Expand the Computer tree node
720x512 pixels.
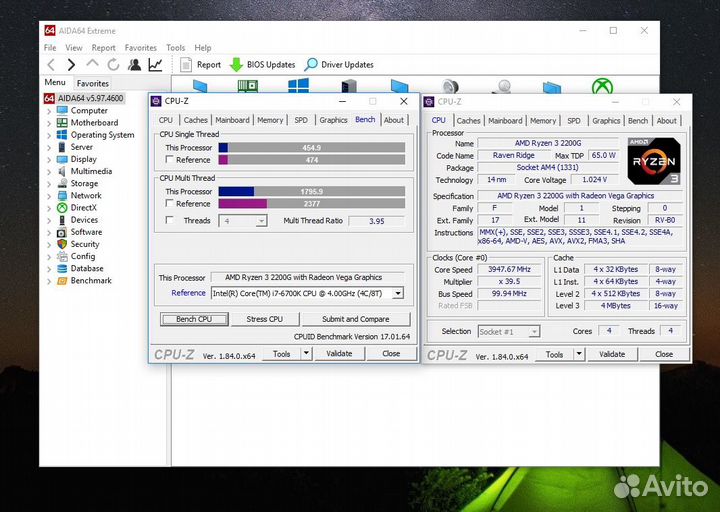coord(49,111)
